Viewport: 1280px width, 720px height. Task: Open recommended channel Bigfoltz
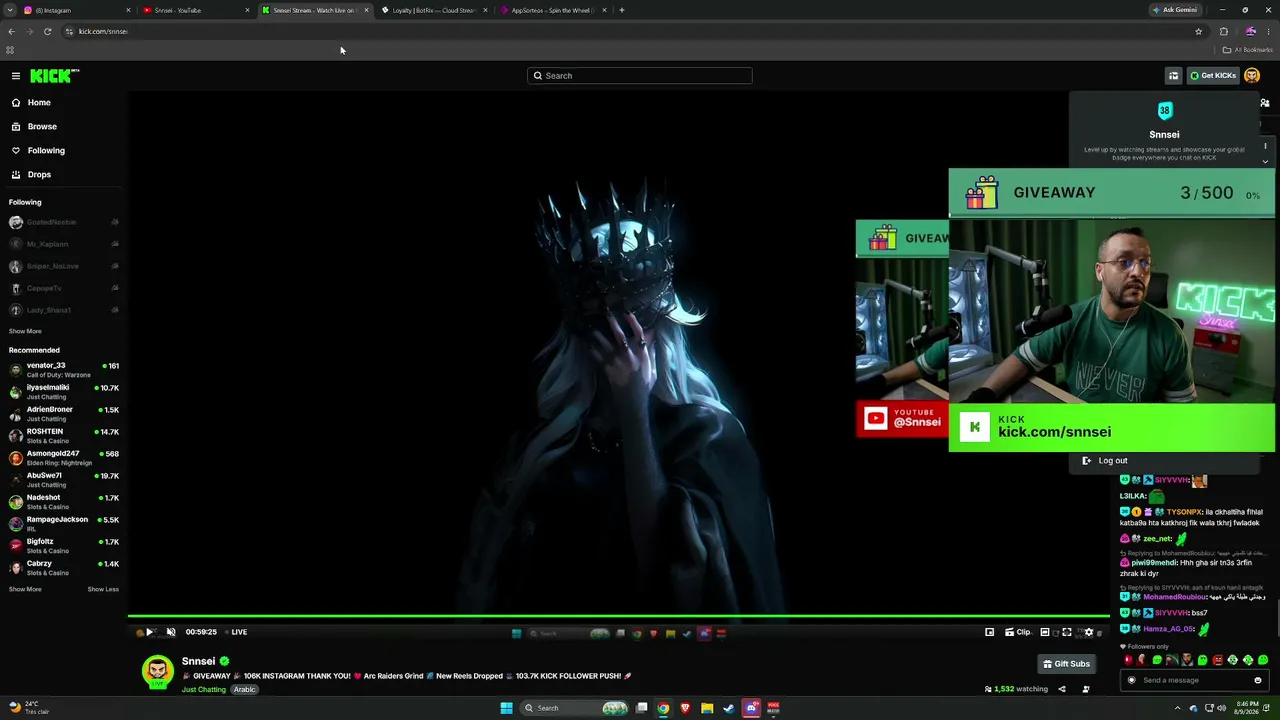[x=63, y=546]
